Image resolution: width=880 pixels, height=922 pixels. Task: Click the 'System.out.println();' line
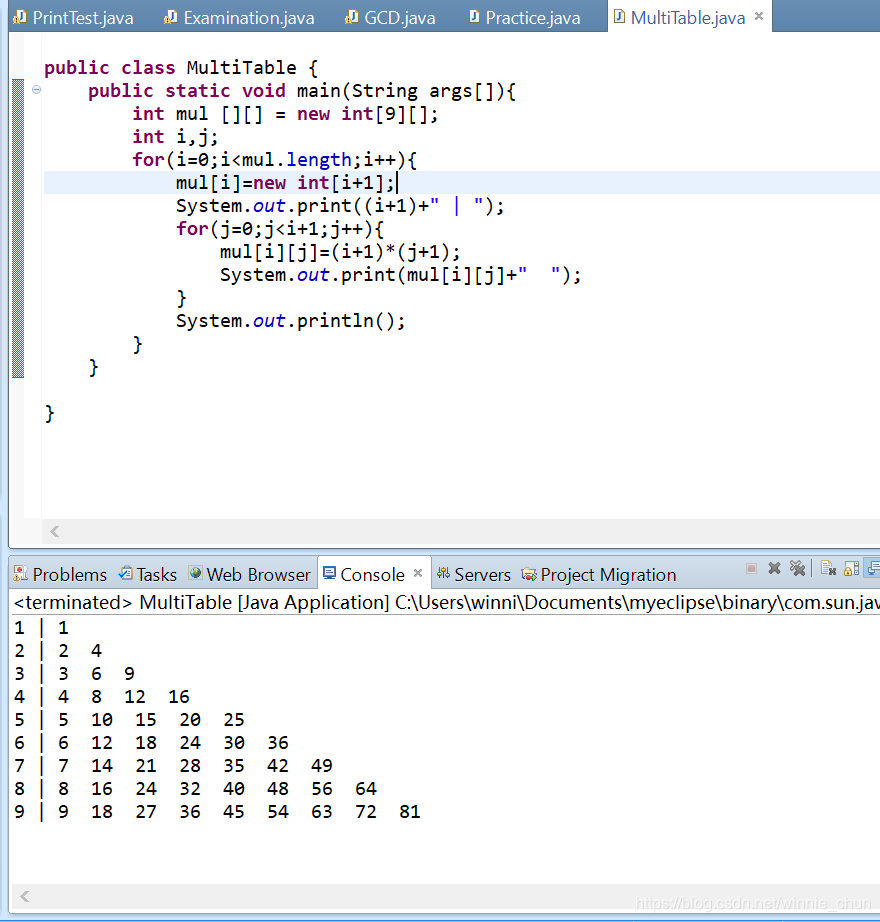coord(290,321)
